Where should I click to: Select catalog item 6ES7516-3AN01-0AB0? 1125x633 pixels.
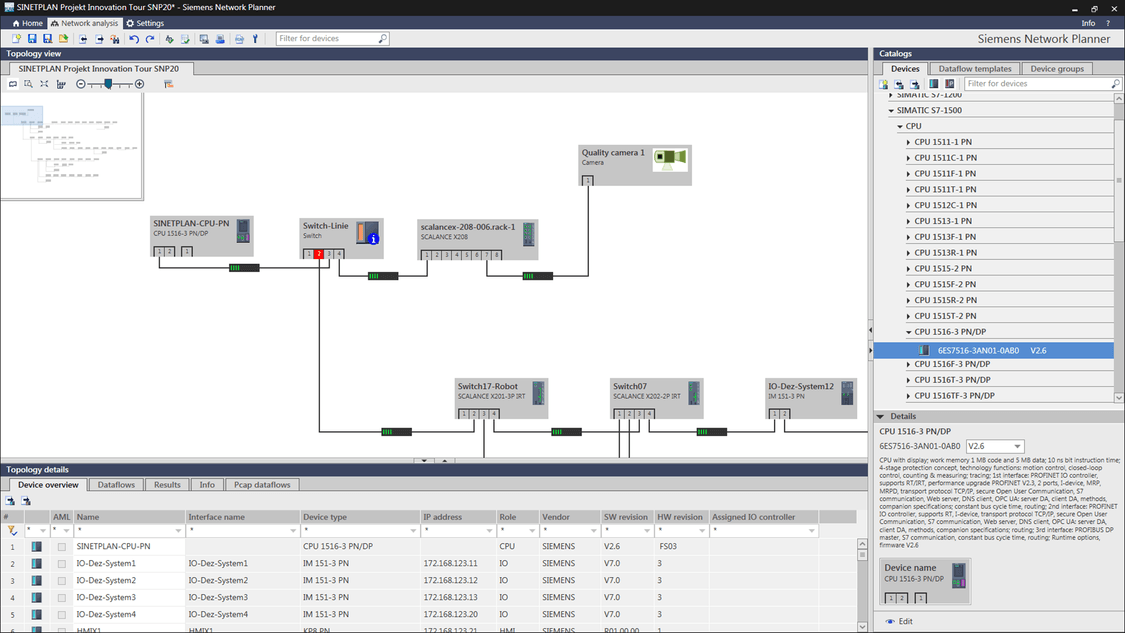coord(994,350)
